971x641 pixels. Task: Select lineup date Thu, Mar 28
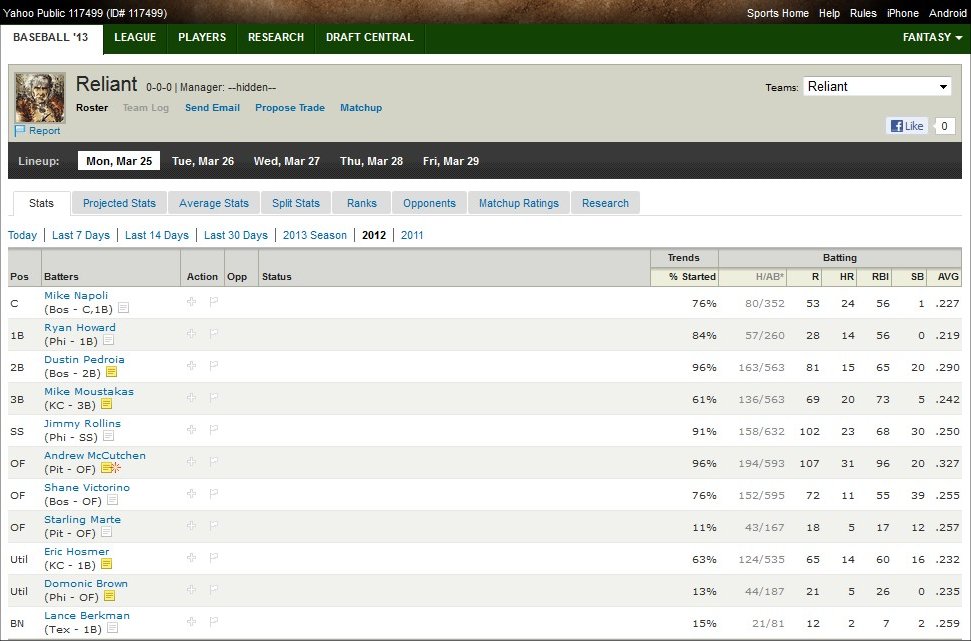coord(372,161)
